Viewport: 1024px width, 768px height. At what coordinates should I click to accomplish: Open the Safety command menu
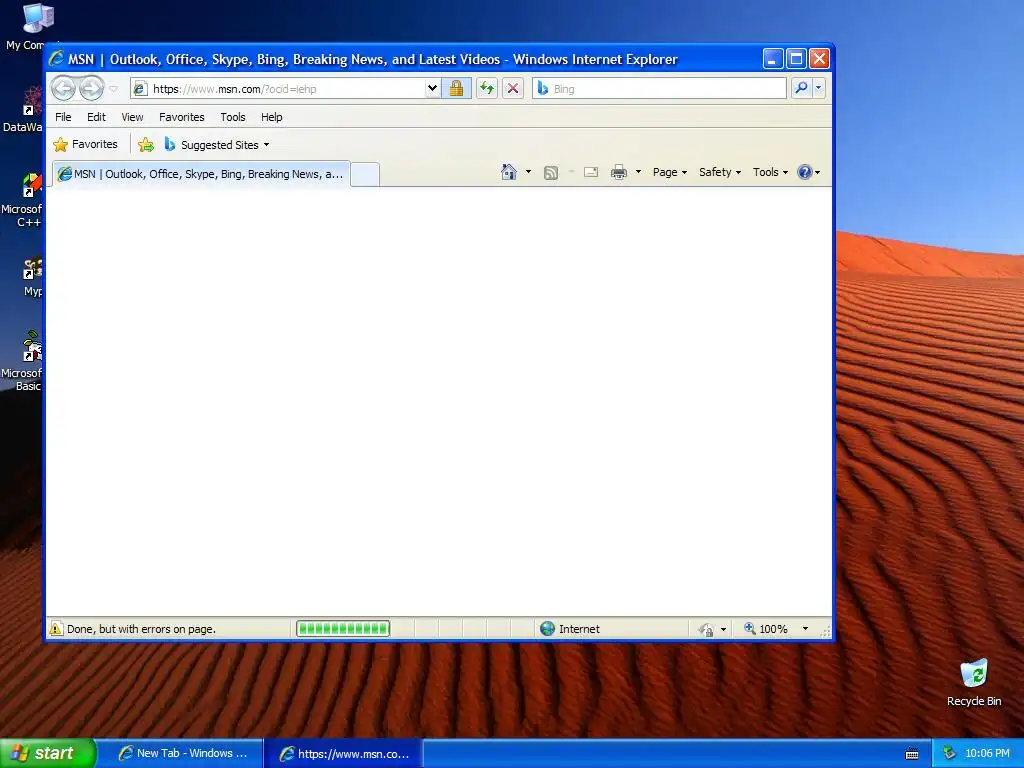click(x=720, y=172)
